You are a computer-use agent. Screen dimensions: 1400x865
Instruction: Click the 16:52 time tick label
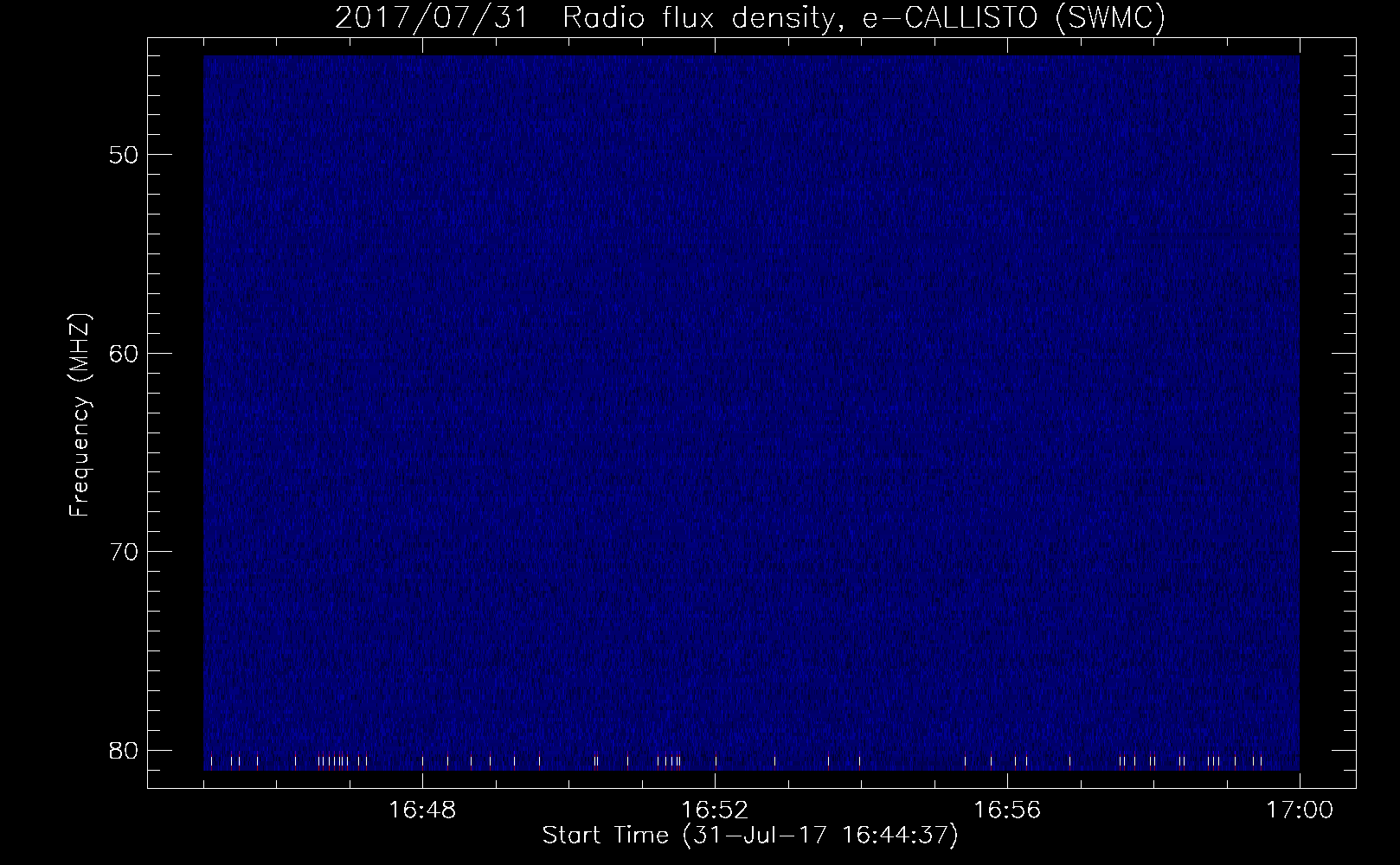tap(715, 811)
